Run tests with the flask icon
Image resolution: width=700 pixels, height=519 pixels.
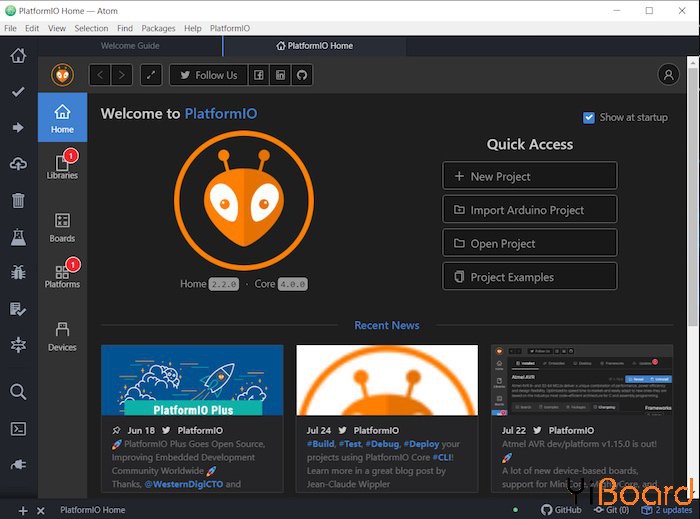click(18, 237)
